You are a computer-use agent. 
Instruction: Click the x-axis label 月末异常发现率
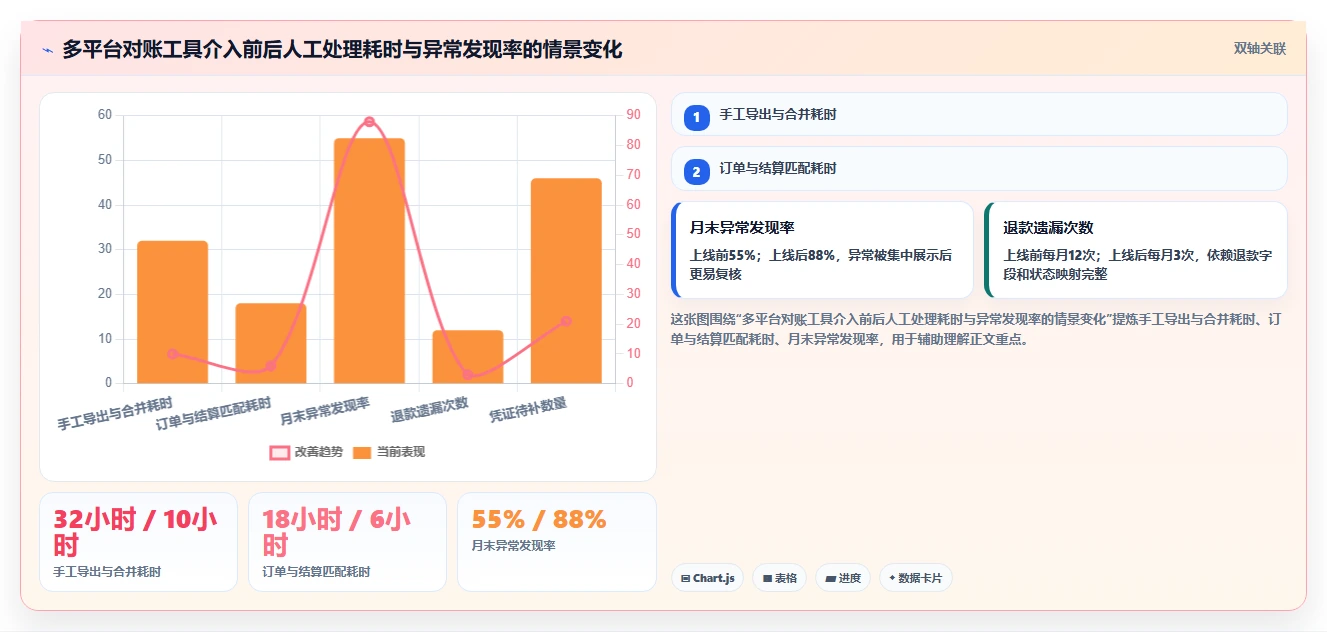coord(325,412)
